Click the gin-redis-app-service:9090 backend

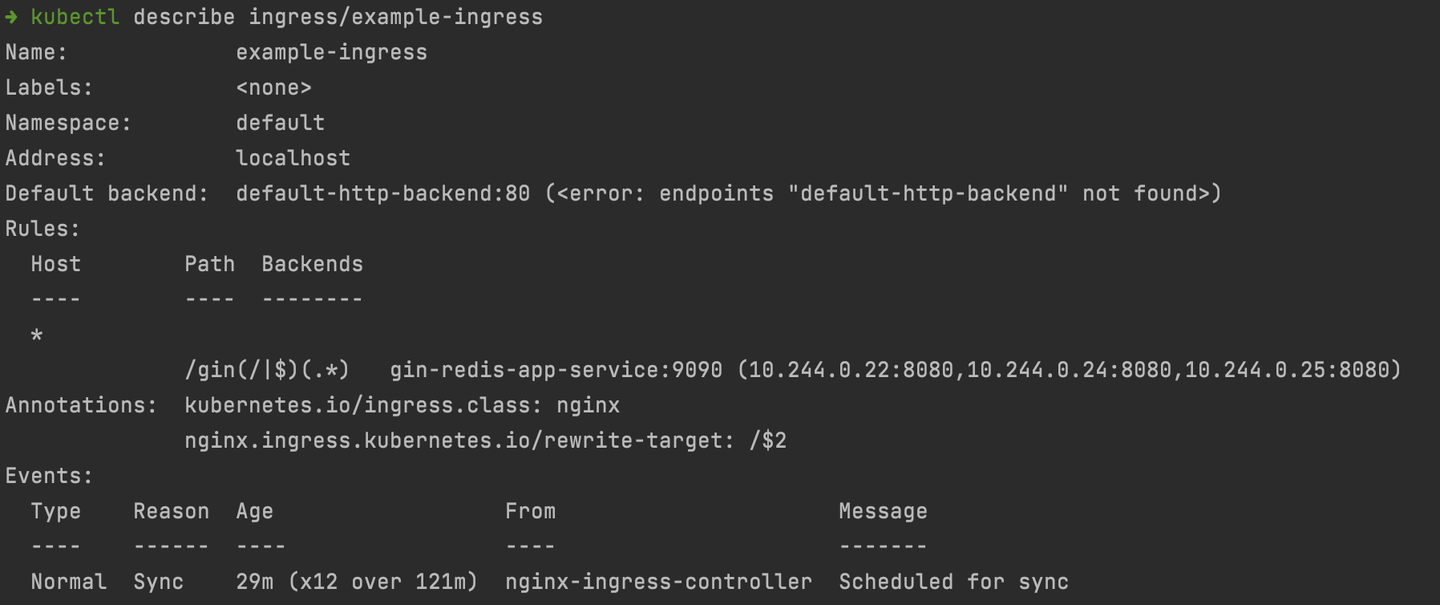(556, 370)
